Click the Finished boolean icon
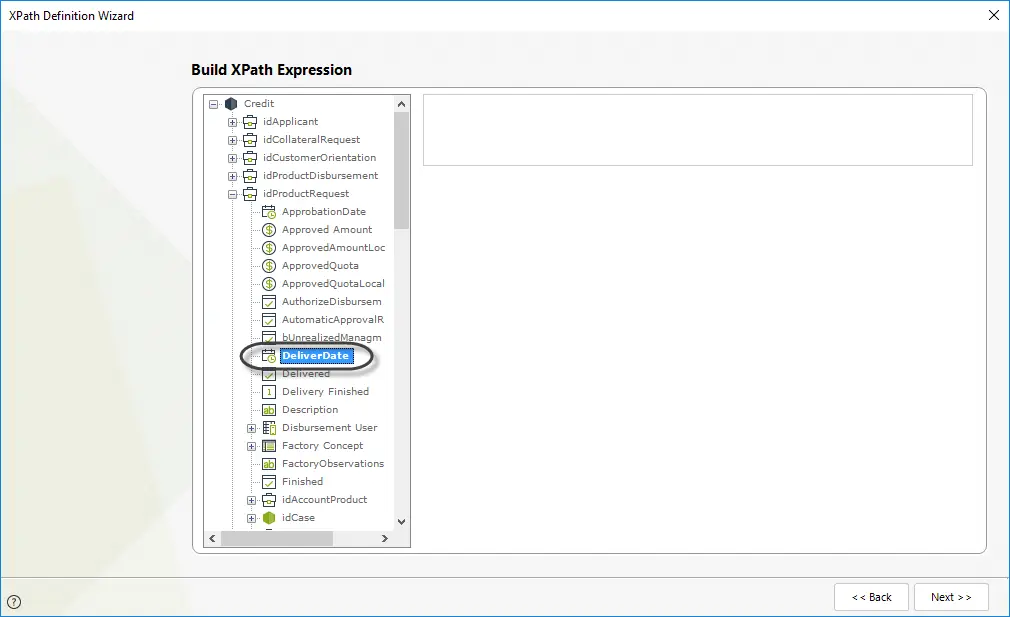This screenshot has width=1010, height=617. tap(269, 482)
